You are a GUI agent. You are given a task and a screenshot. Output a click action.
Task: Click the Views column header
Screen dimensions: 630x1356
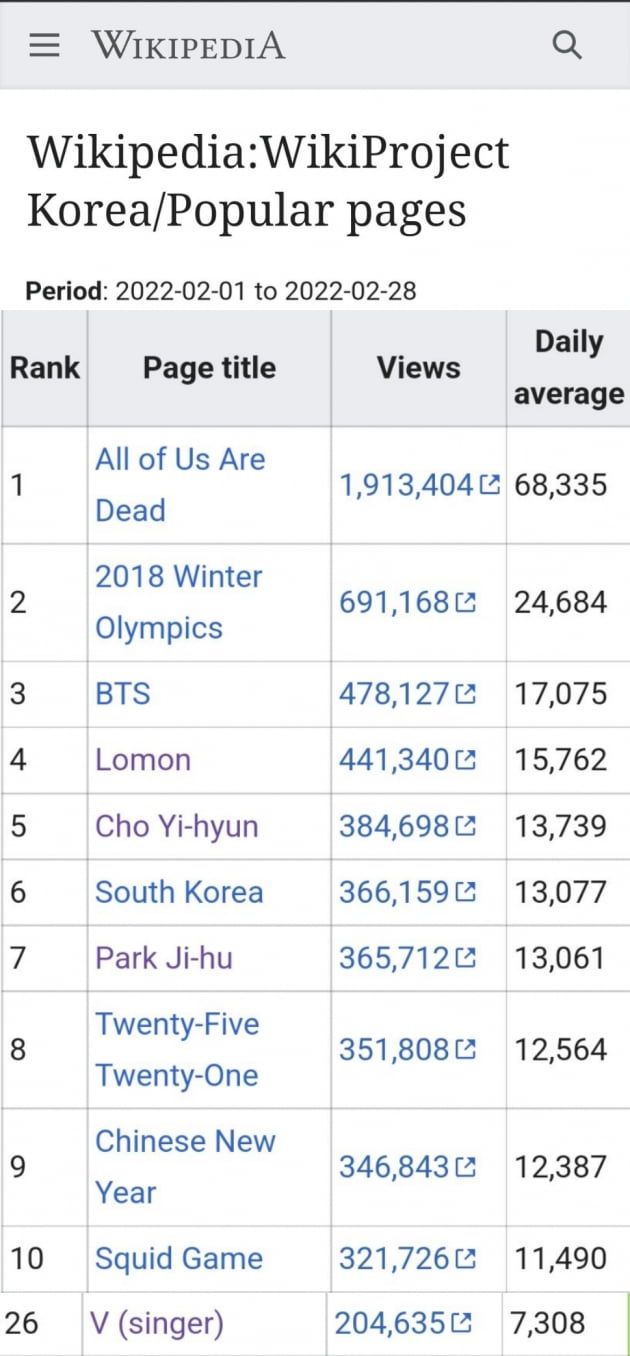pyautogui.click(x=419, y=368)
